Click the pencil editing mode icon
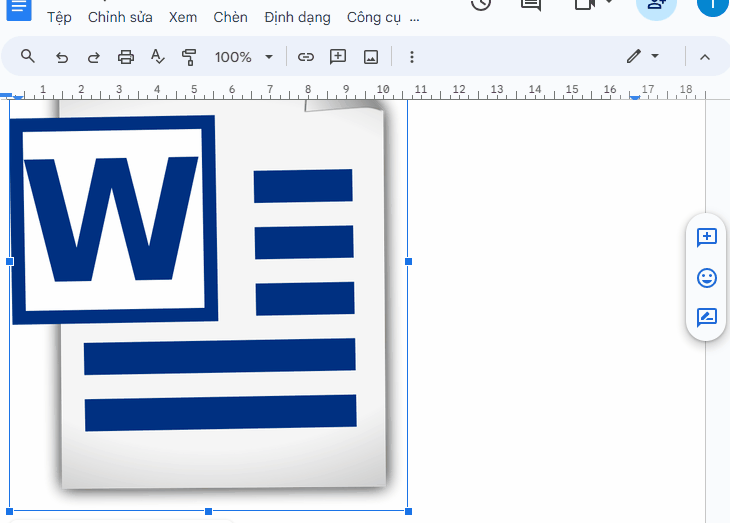 634,56
